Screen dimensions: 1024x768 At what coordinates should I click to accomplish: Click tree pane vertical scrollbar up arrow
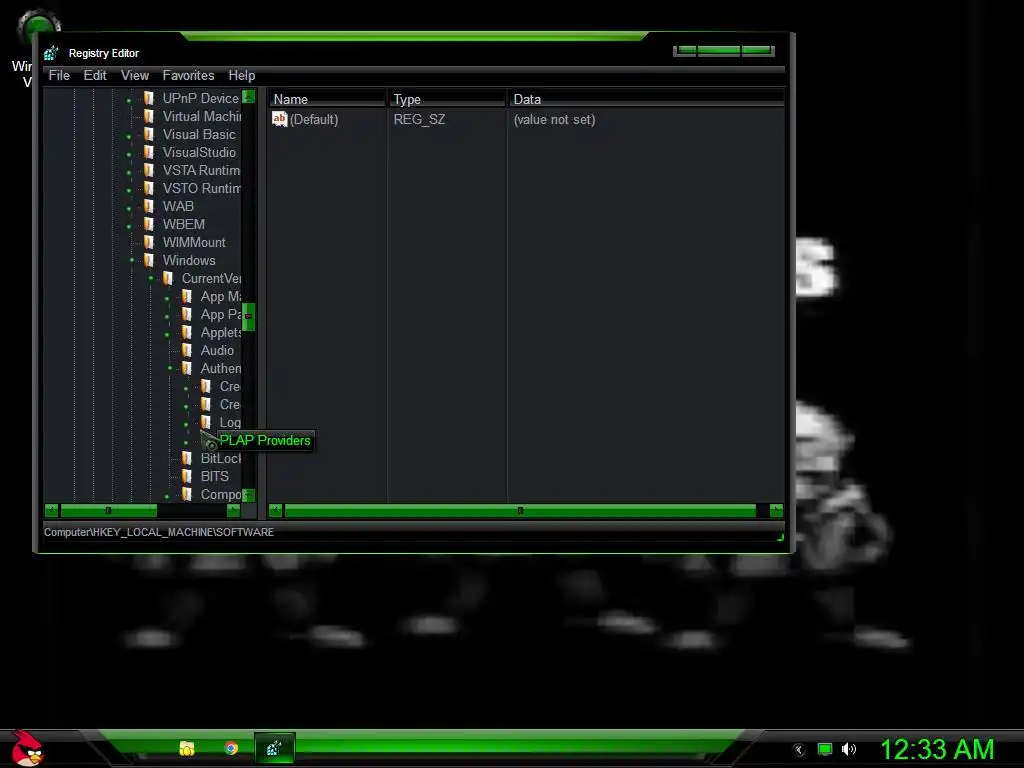[x=249, y=97]
